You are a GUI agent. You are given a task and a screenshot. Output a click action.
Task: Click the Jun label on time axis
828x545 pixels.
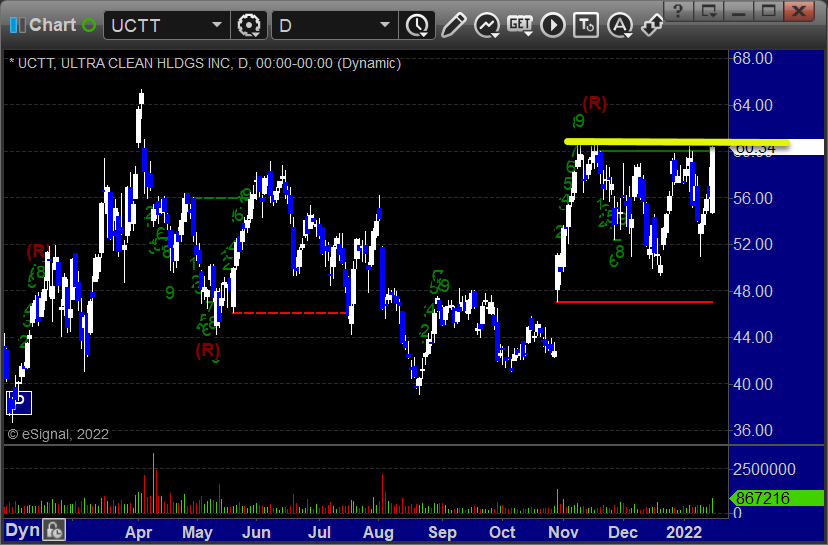(x=256, y=532)
